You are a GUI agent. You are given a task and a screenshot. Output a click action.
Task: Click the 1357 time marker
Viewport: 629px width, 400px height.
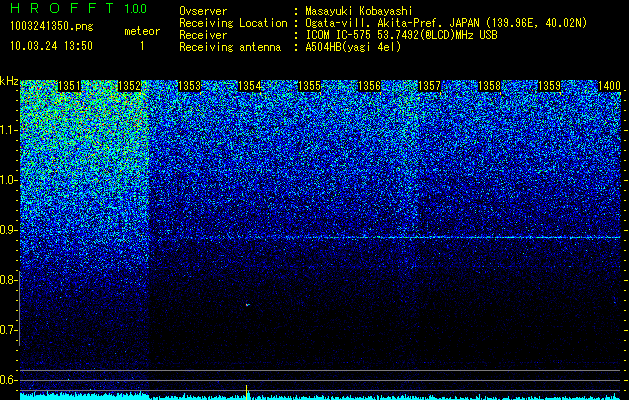tap(429, 86)
